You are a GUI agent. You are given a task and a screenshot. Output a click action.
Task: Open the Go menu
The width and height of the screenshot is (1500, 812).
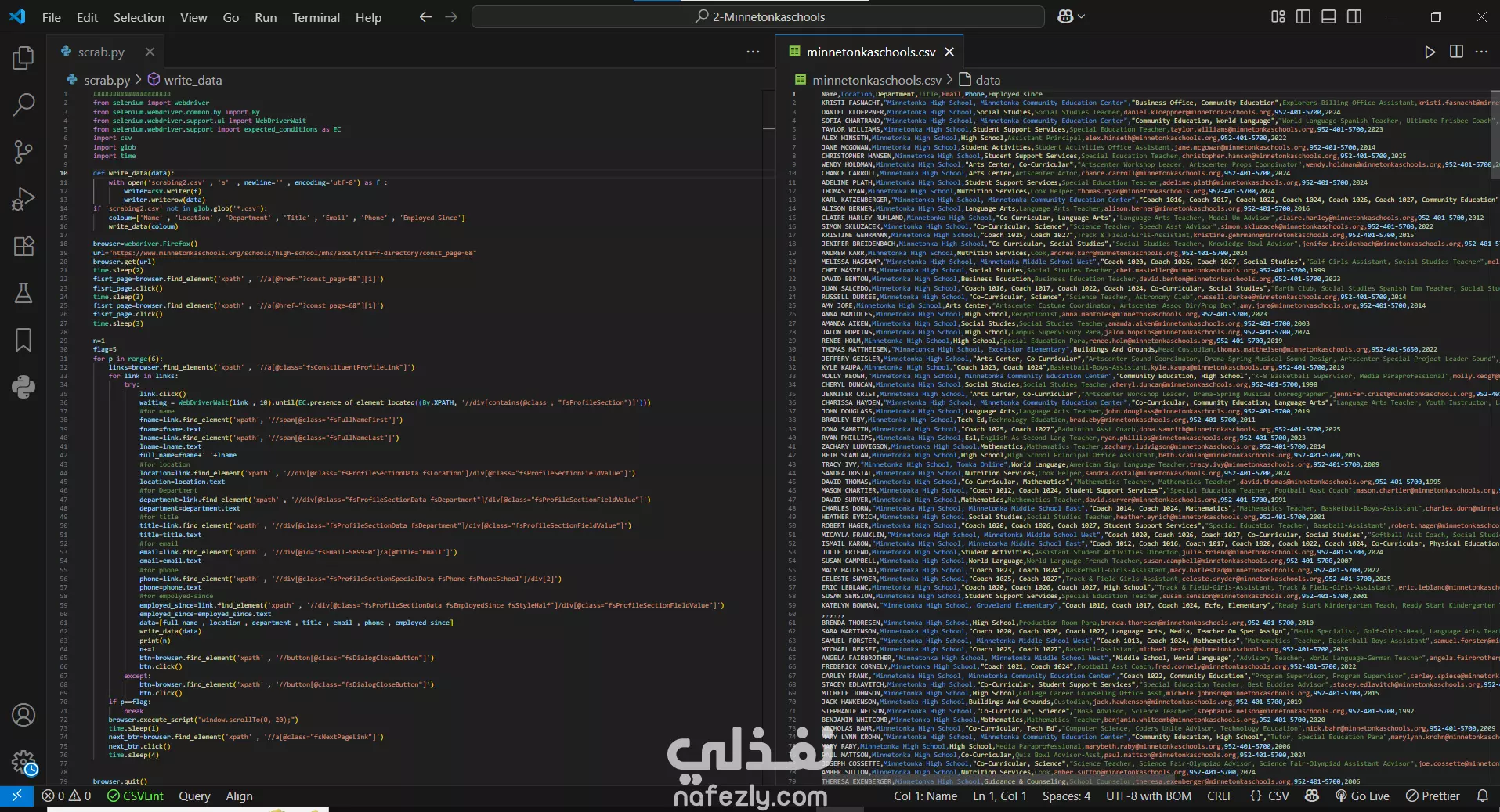point(231,17)
